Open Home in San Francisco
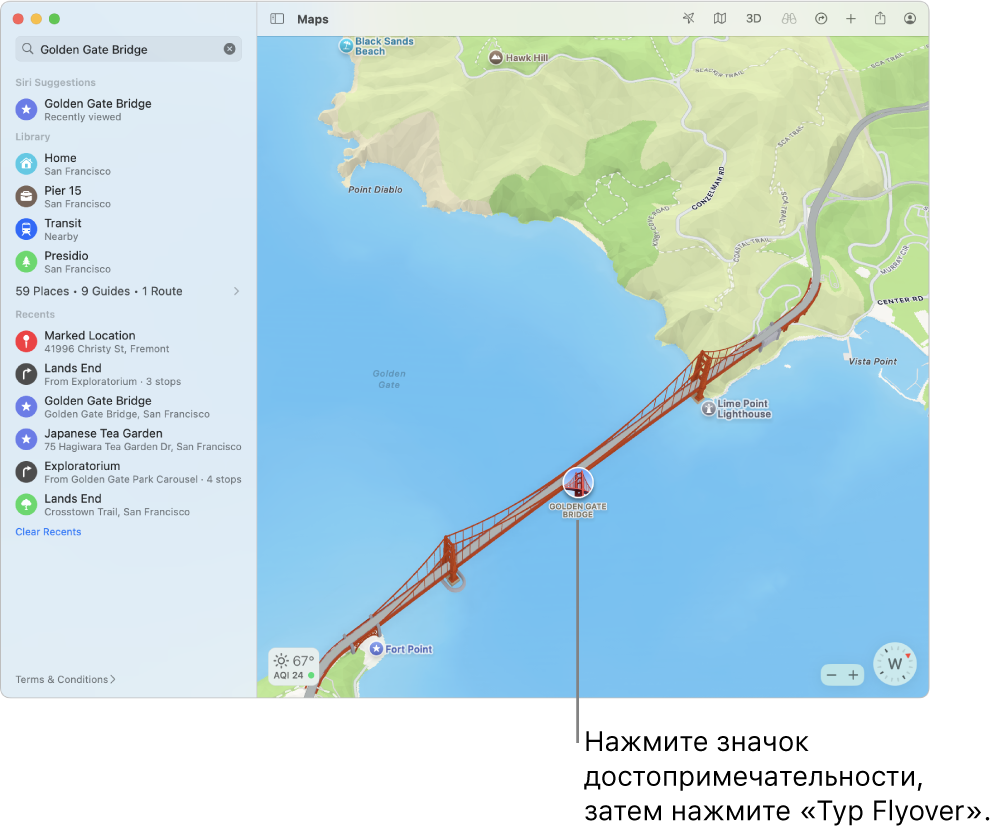The image size is (1008, 835). [129, 164]
